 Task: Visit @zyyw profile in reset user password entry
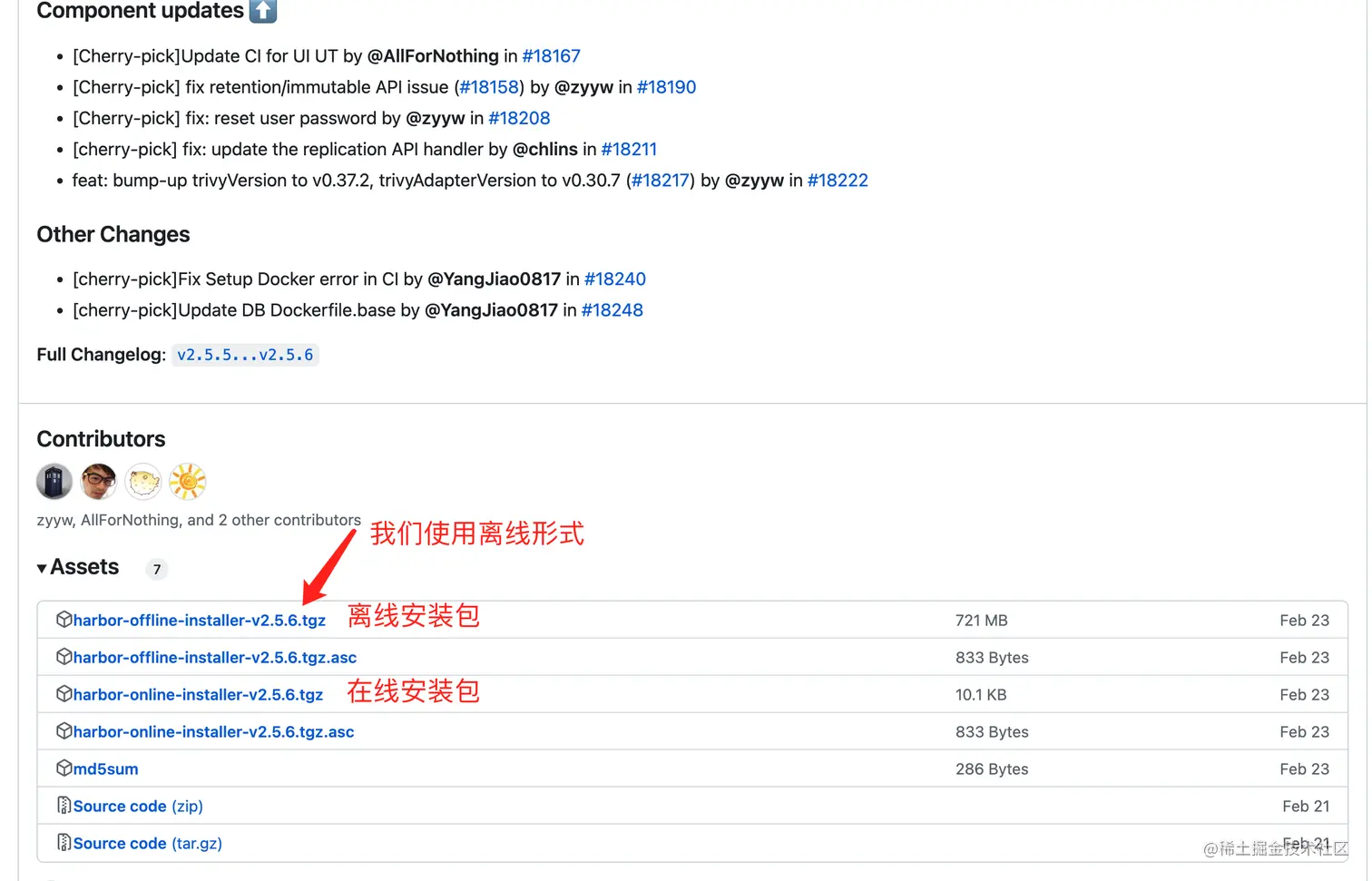[x=436, y=118]
